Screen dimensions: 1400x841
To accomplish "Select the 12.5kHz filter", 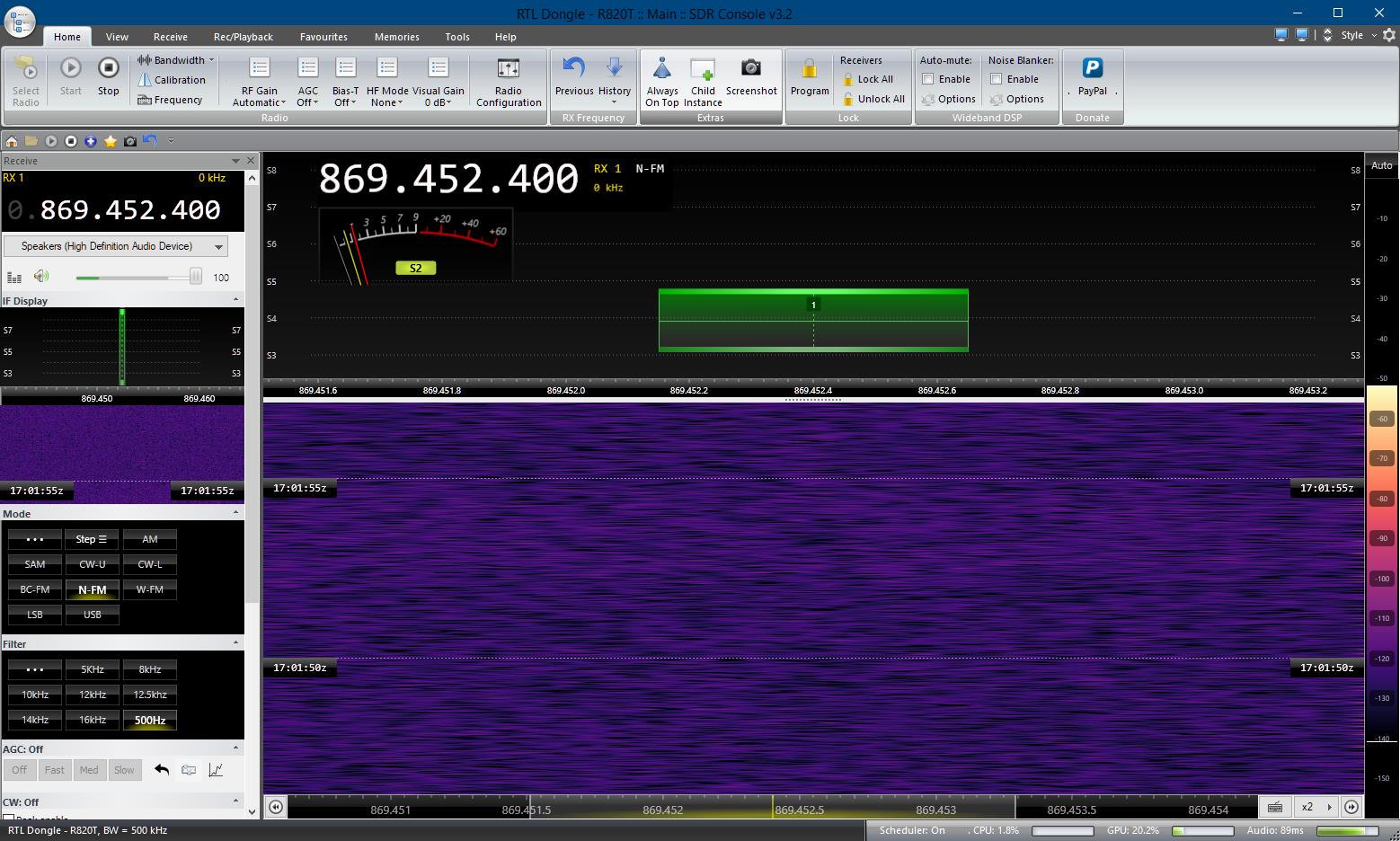I will pos(149,695).
